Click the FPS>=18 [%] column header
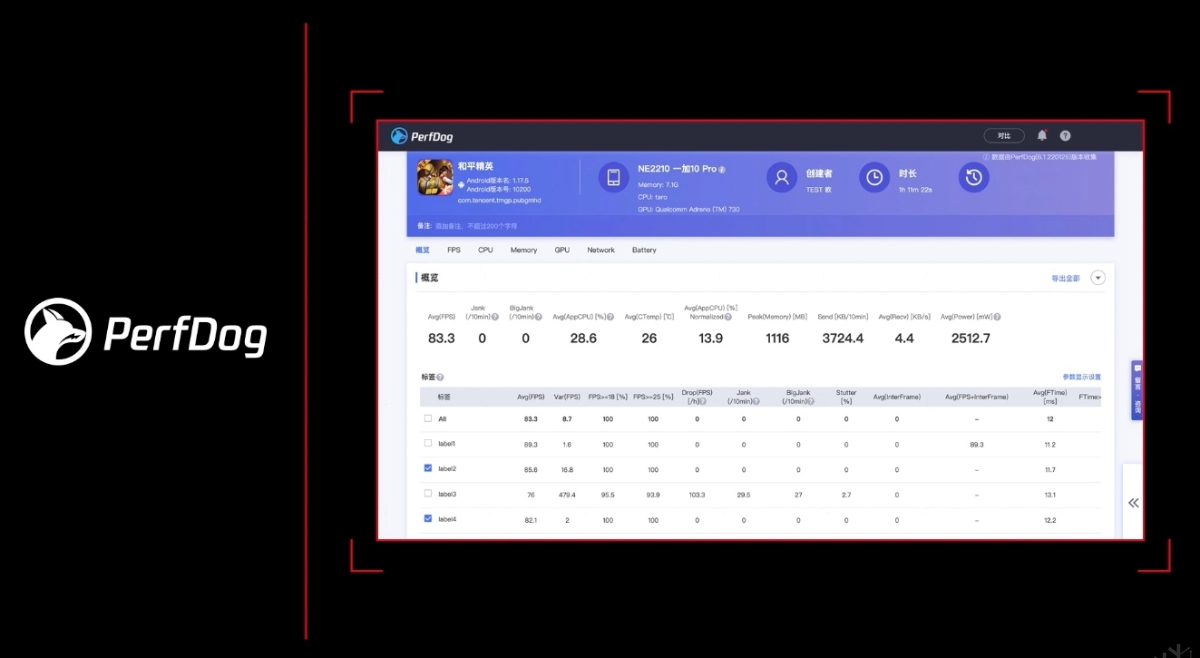 (x=608, y=397)
